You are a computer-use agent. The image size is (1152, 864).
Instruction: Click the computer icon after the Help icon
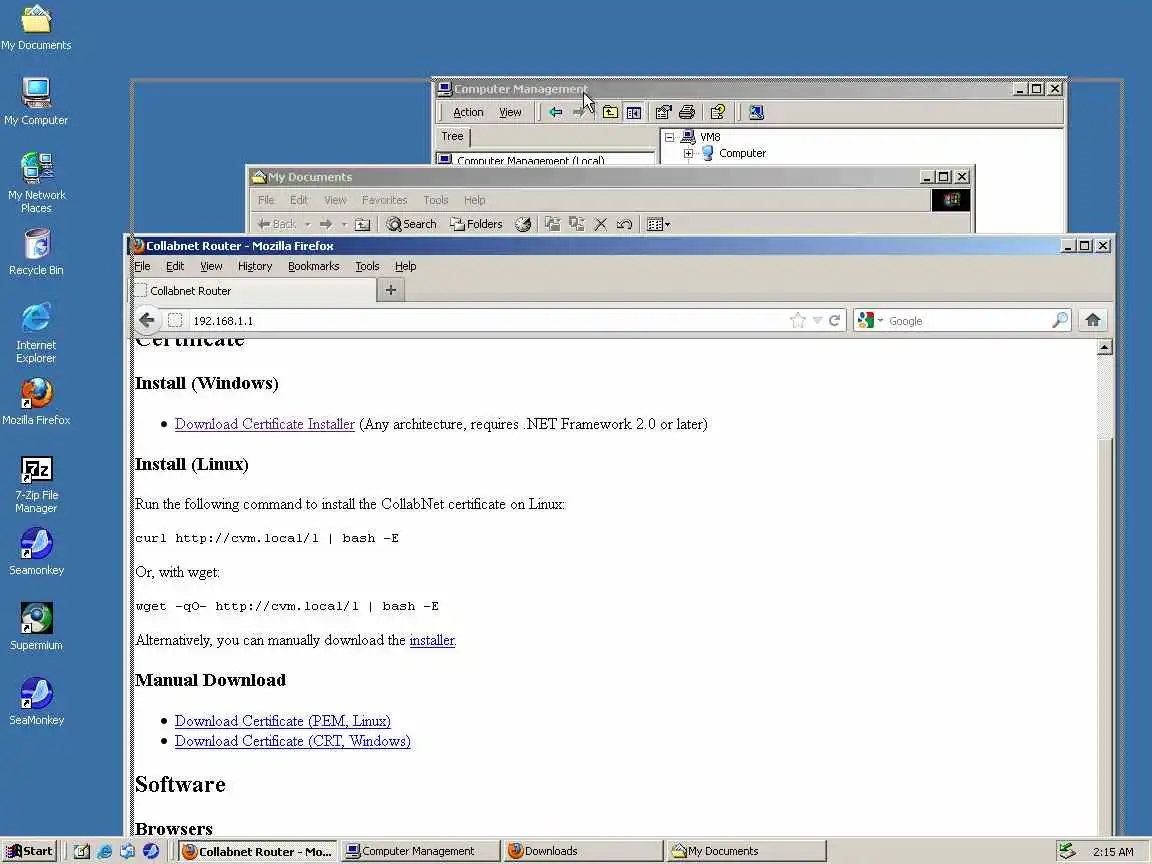756,112
